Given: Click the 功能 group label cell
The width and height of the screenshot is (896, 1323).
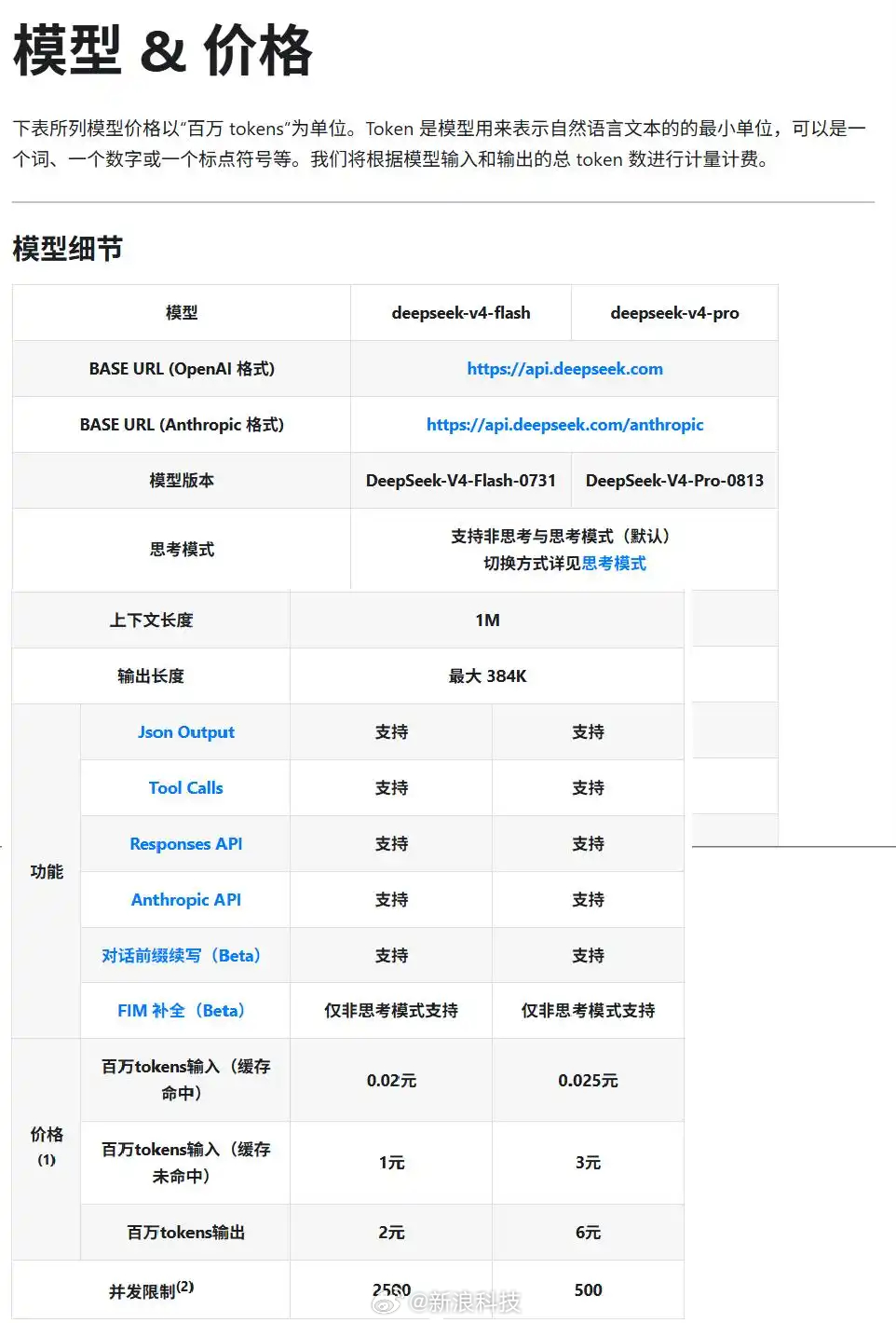Looking at the screenshot, I should (47, 871).
